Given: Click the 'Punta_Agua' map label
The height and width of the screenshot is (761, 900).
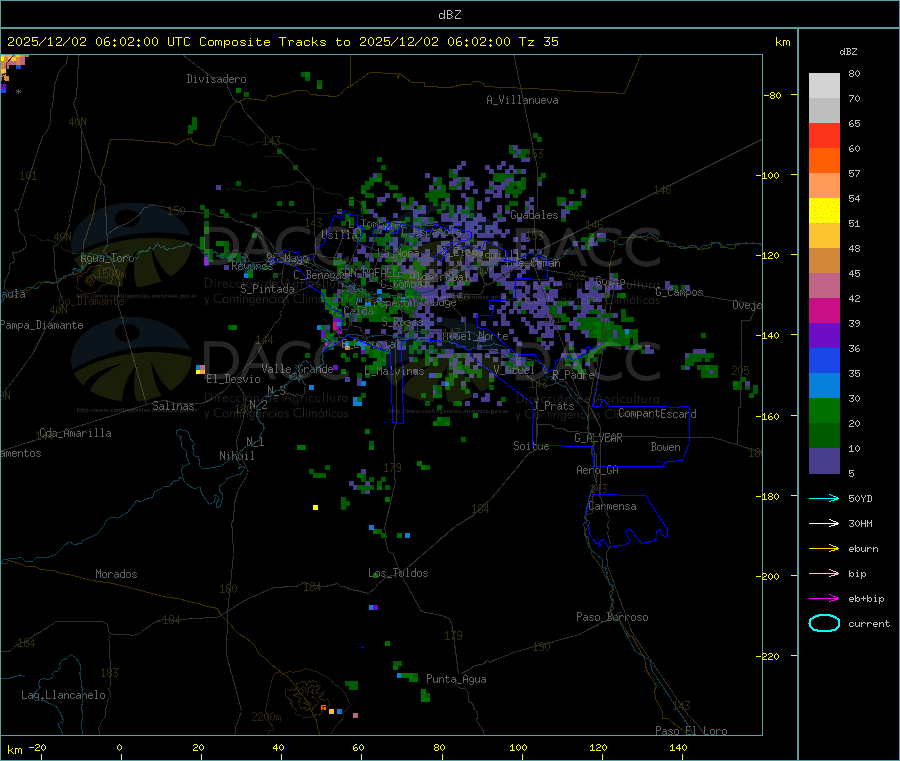Looking at the screenshot, I should pyautogui.click(x=456, y=679).
